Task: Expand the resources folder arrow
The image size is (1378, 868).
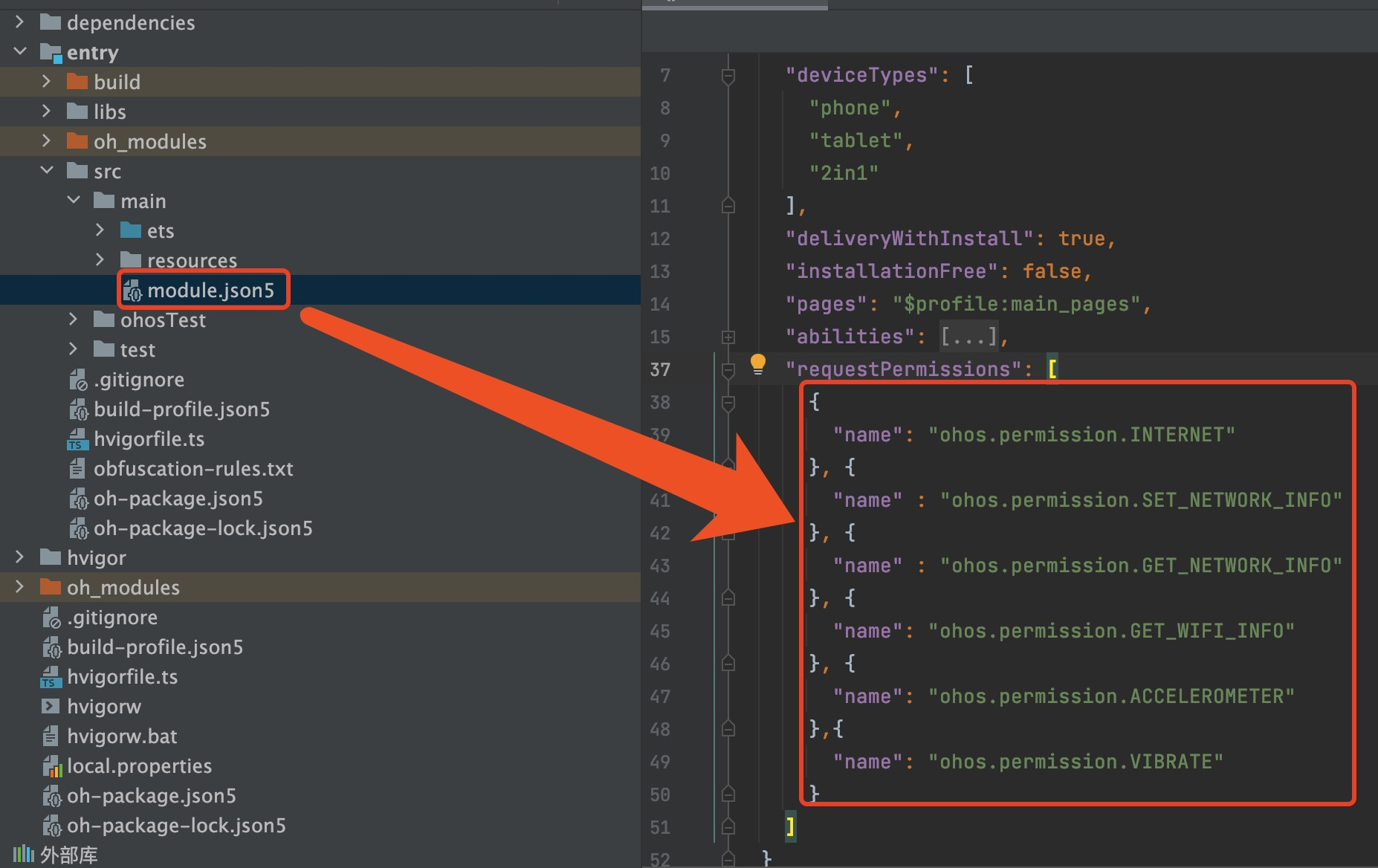Action: tap(100, 260)
